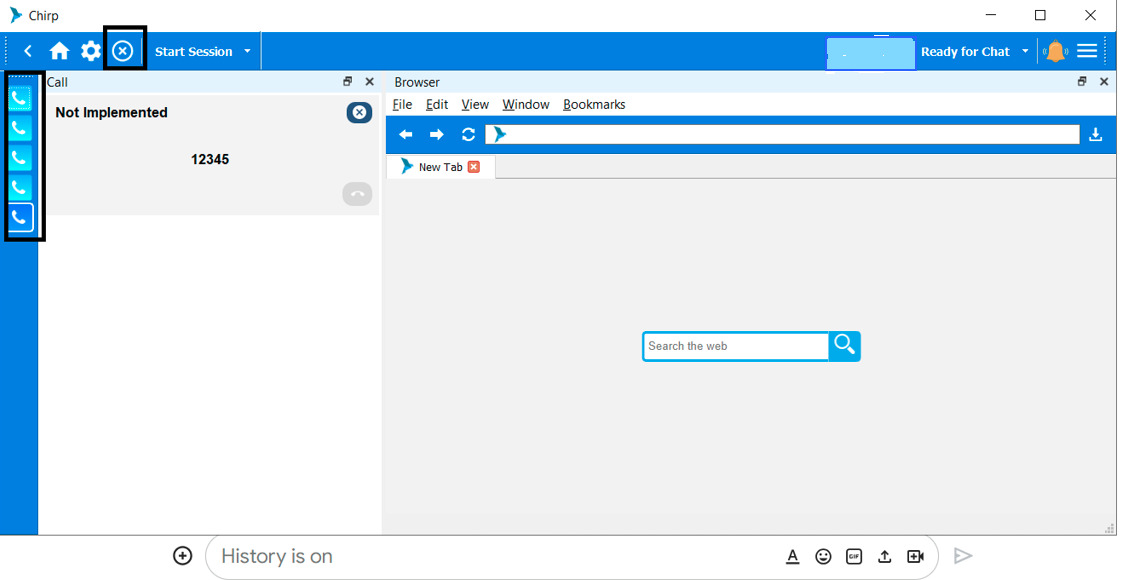Open the Ready for Chat status dropdown
1124x580 pixels.
[x=975, y=52]
